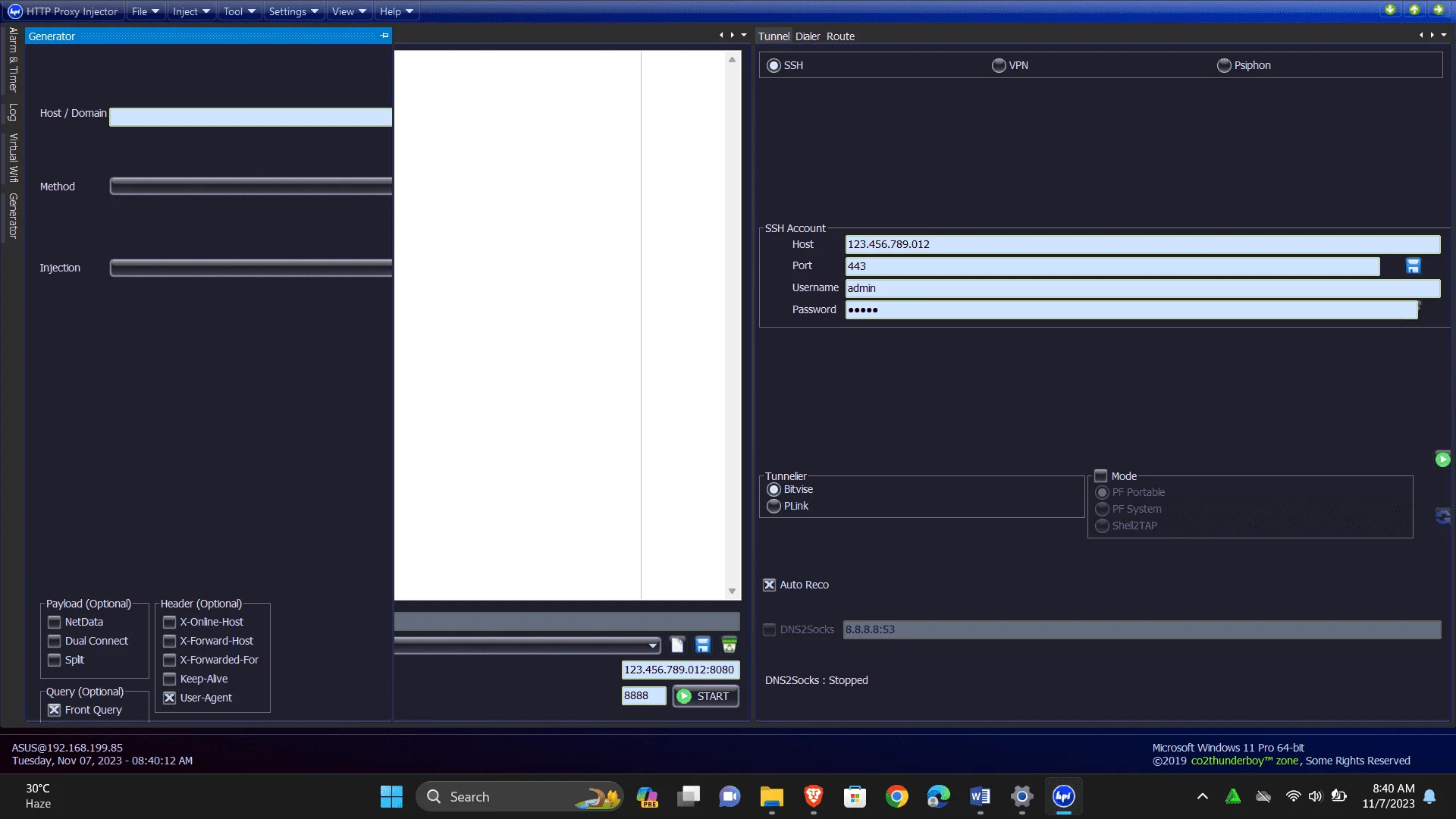Click HTTP Proxy Injector taskbar icon
This screenshot has width=1456, height=819.
[1063, 796]
